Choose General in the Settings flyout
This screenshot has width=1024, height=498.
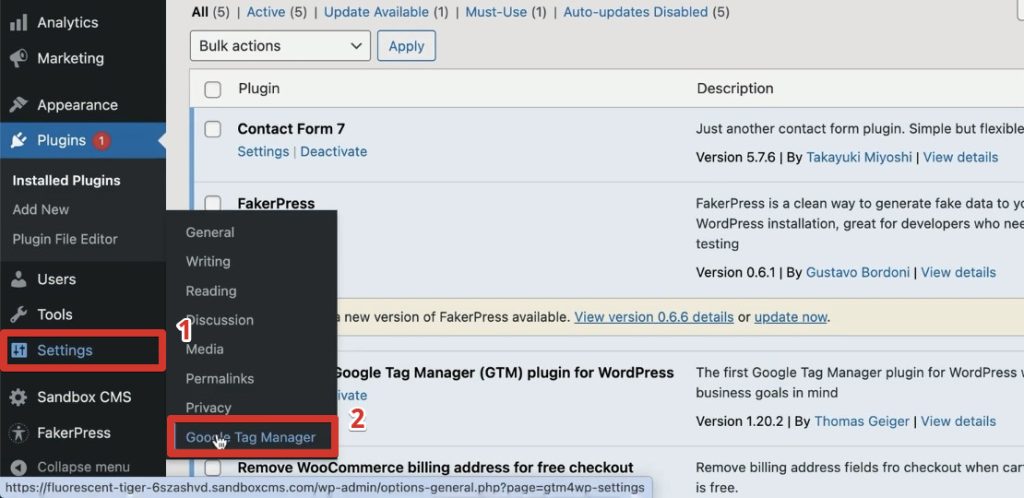point(210,232)
